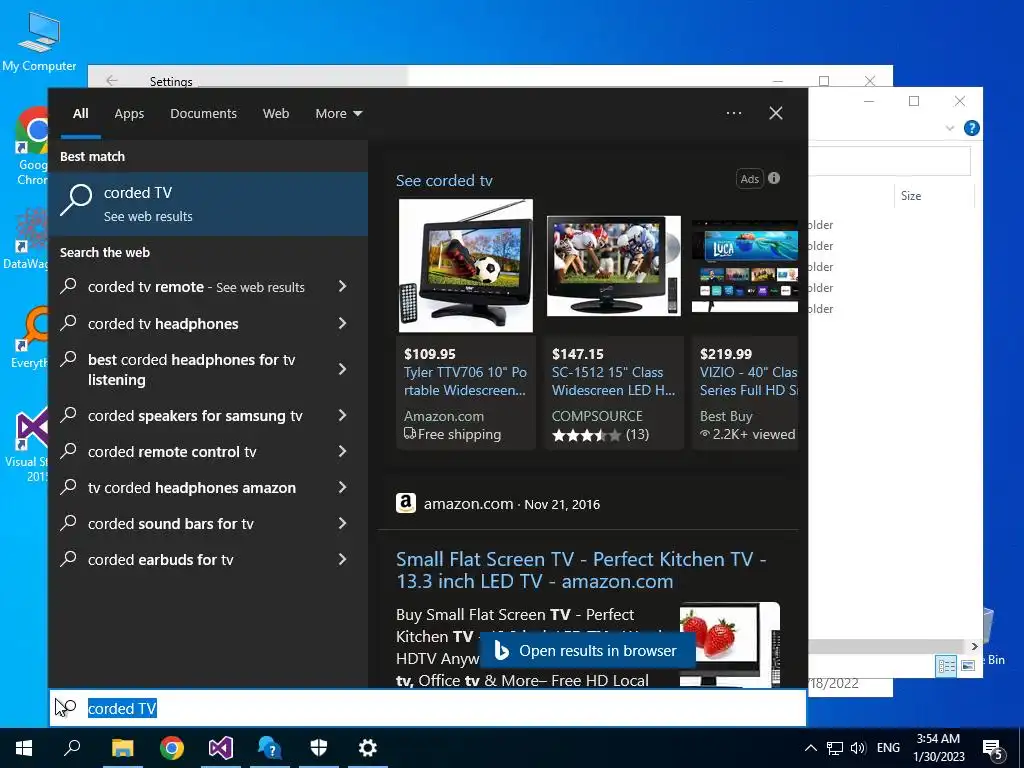1024x768 pixels.
Task: Expand best corded headphones suggestion arrow
Action: (342, 369)
